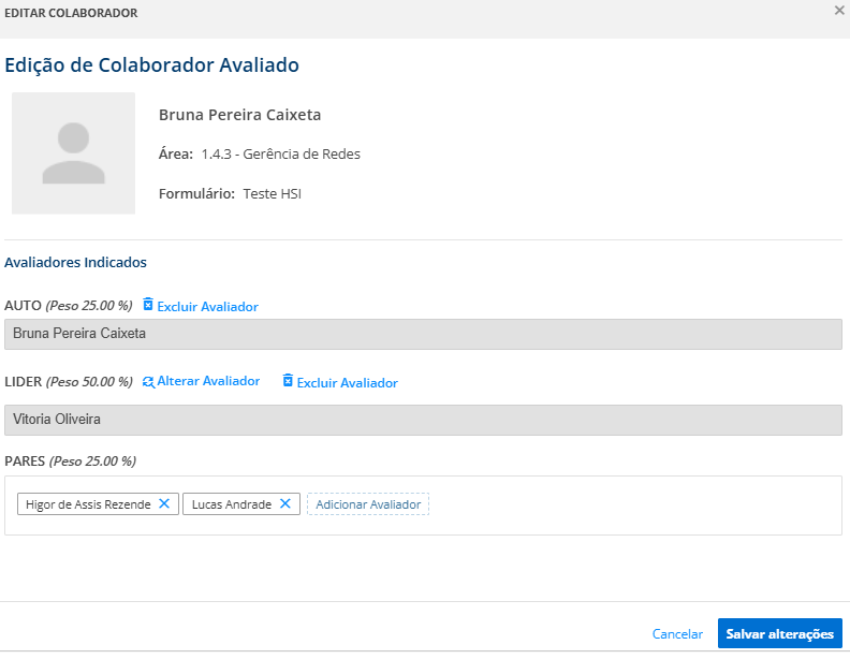Click the Vitoria Oliveira LIDER field
Viewport: 850px width, 654px height.
click(423, 420)
